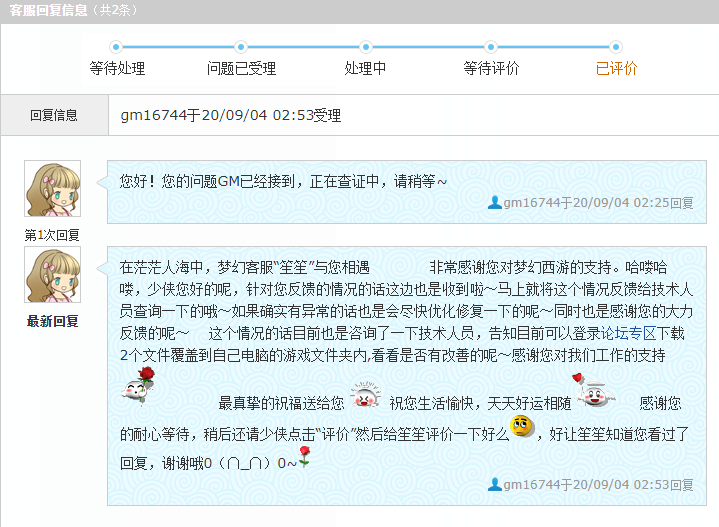Click the 论坛专区 forum link
The image size is (719, 527).
click(628, 333)
